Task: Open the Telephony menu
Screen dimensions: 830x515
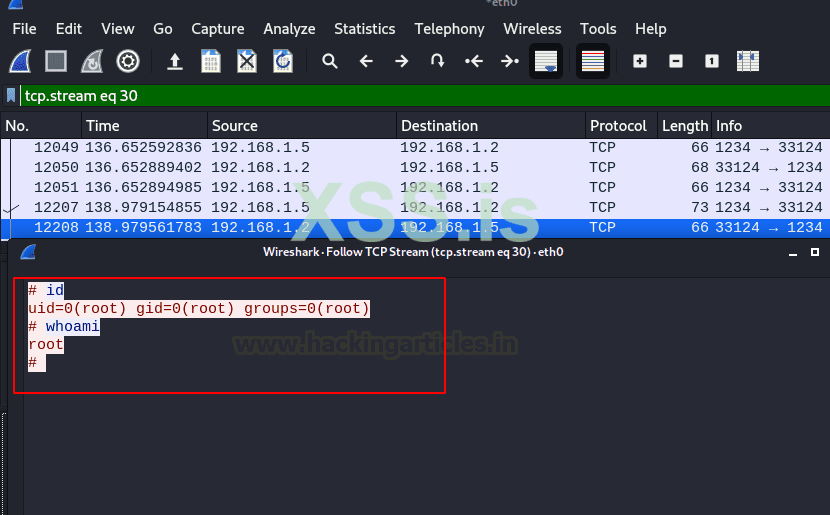Action: (x=449, y=29)
